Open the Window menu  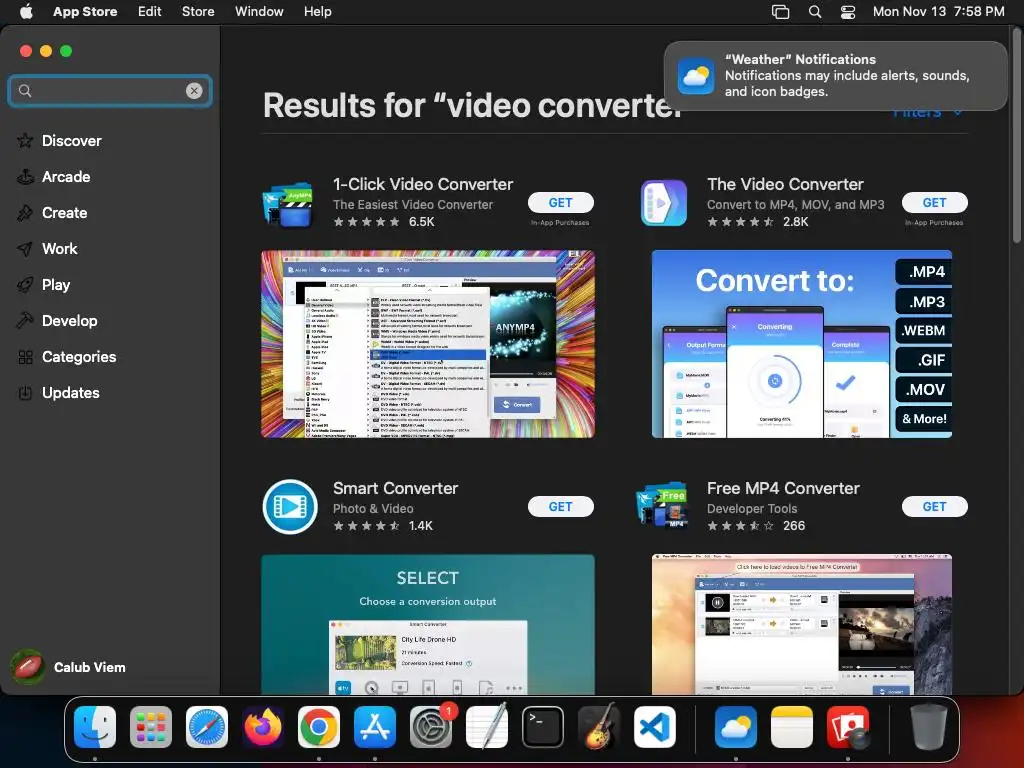[259, 11]
